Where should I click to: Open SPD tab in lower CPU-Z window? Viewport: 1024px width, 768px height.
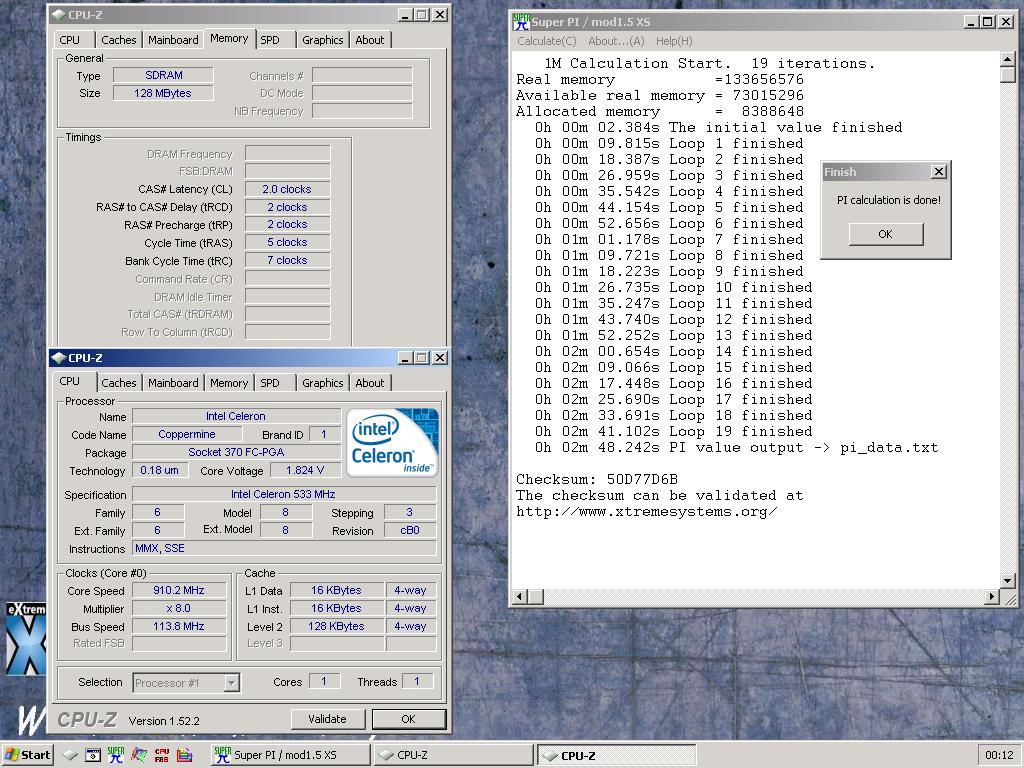(270, 383)
